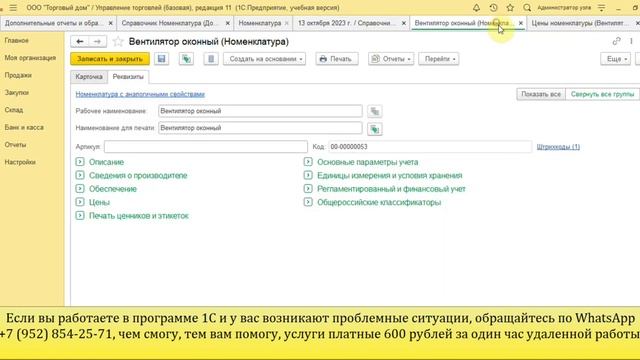This screenshot has width=640, height=360.
Task: Open Настройки section
Action: point(20,162)
